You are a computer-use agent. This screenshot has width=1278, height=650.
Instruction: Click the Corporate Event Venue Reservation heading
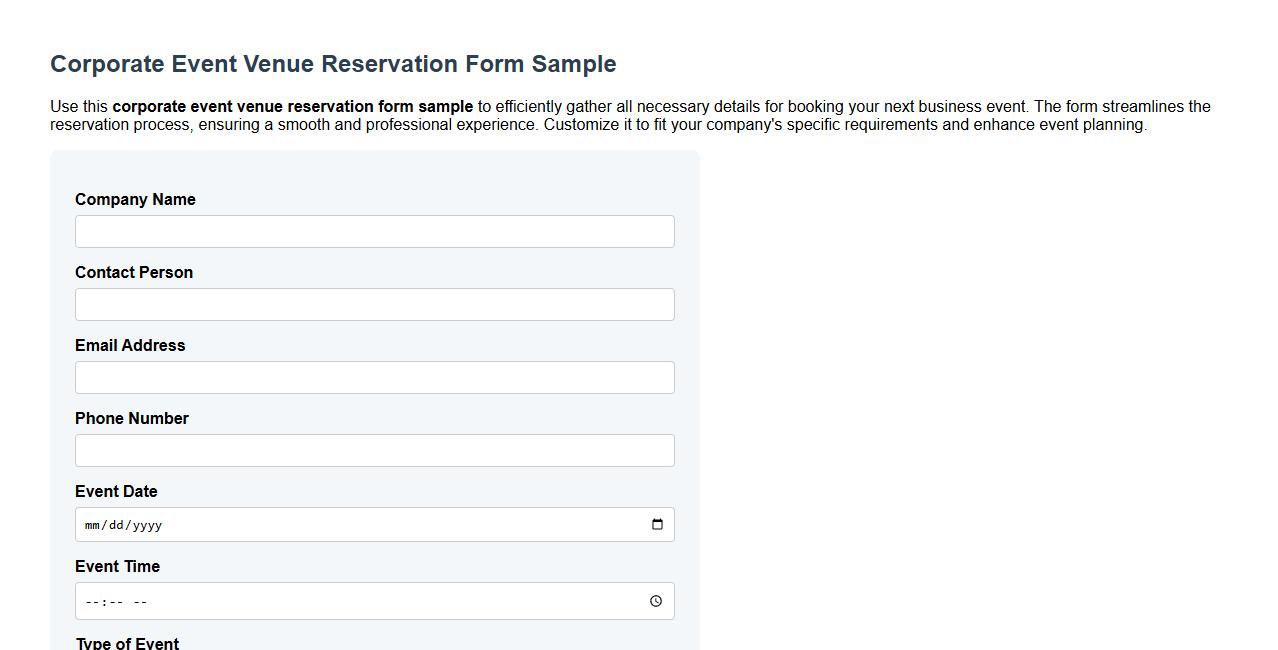pyautogui.click(x=333, y=63)
